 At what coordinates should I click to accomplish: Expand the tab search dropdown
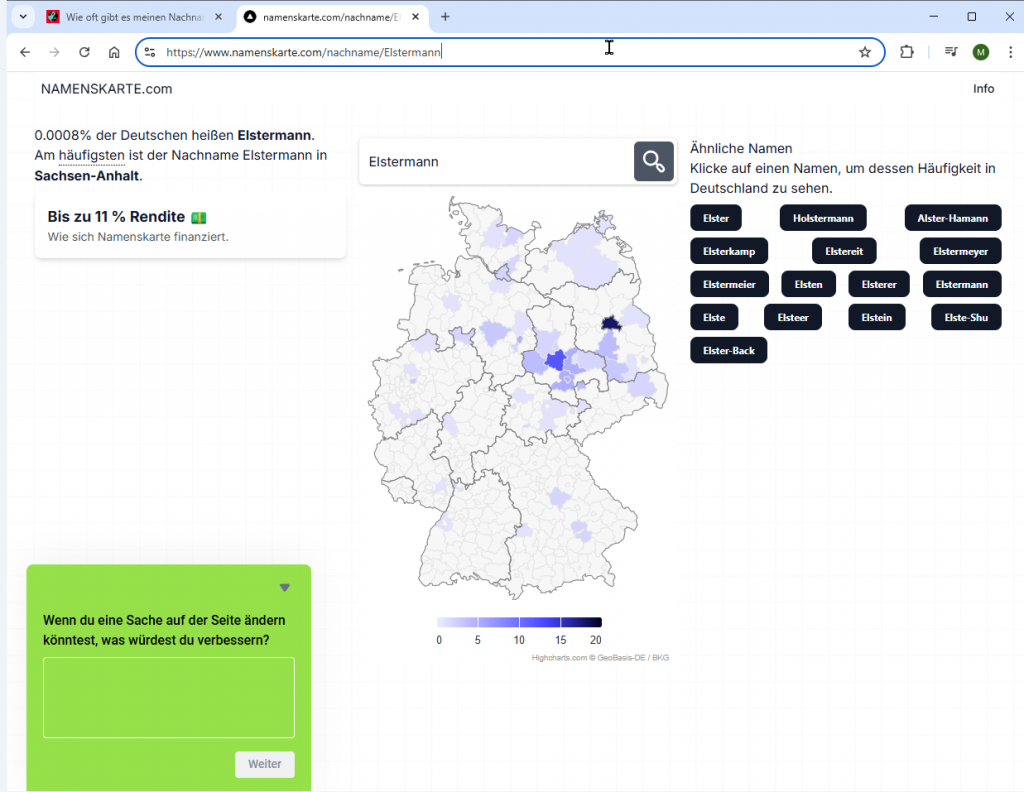22,17
